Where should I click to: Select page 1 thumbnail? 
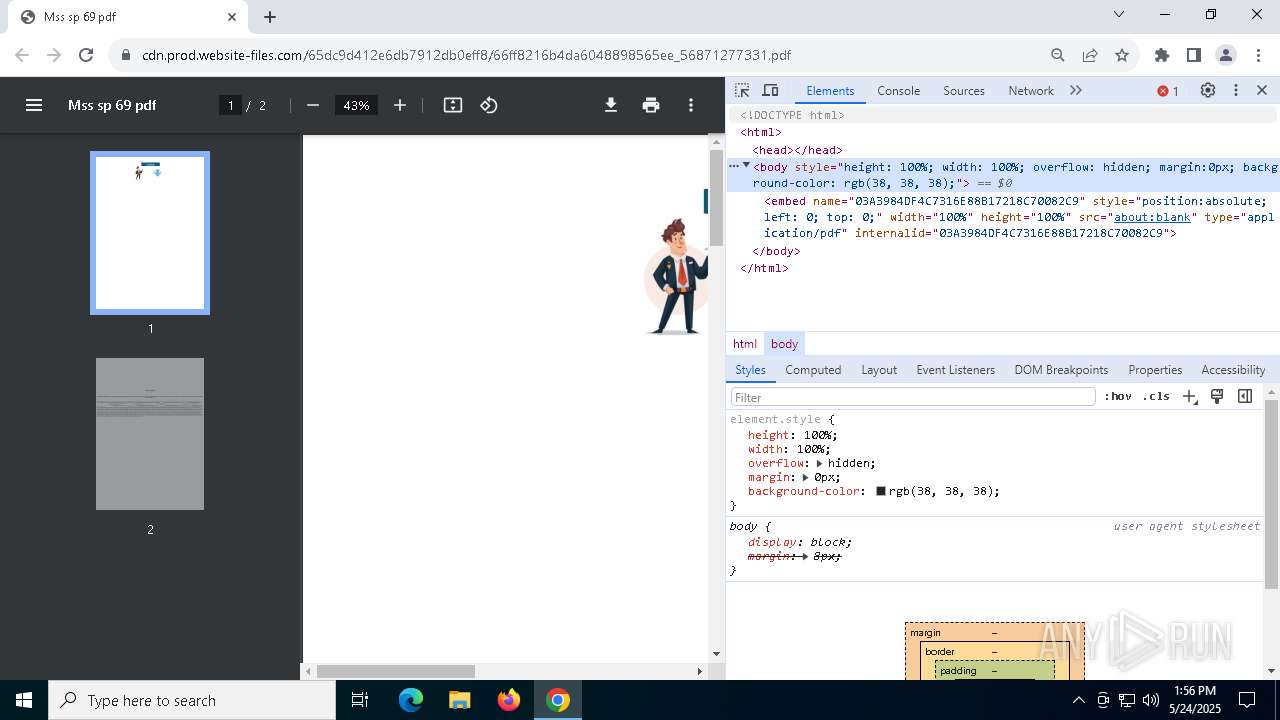(150, 233)
